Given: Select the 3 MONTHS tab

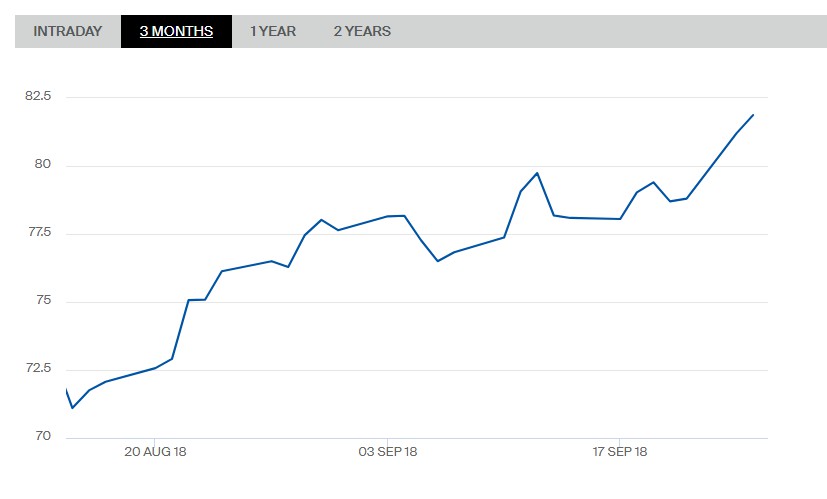Looking at the screenshot, I should point(176,31).
